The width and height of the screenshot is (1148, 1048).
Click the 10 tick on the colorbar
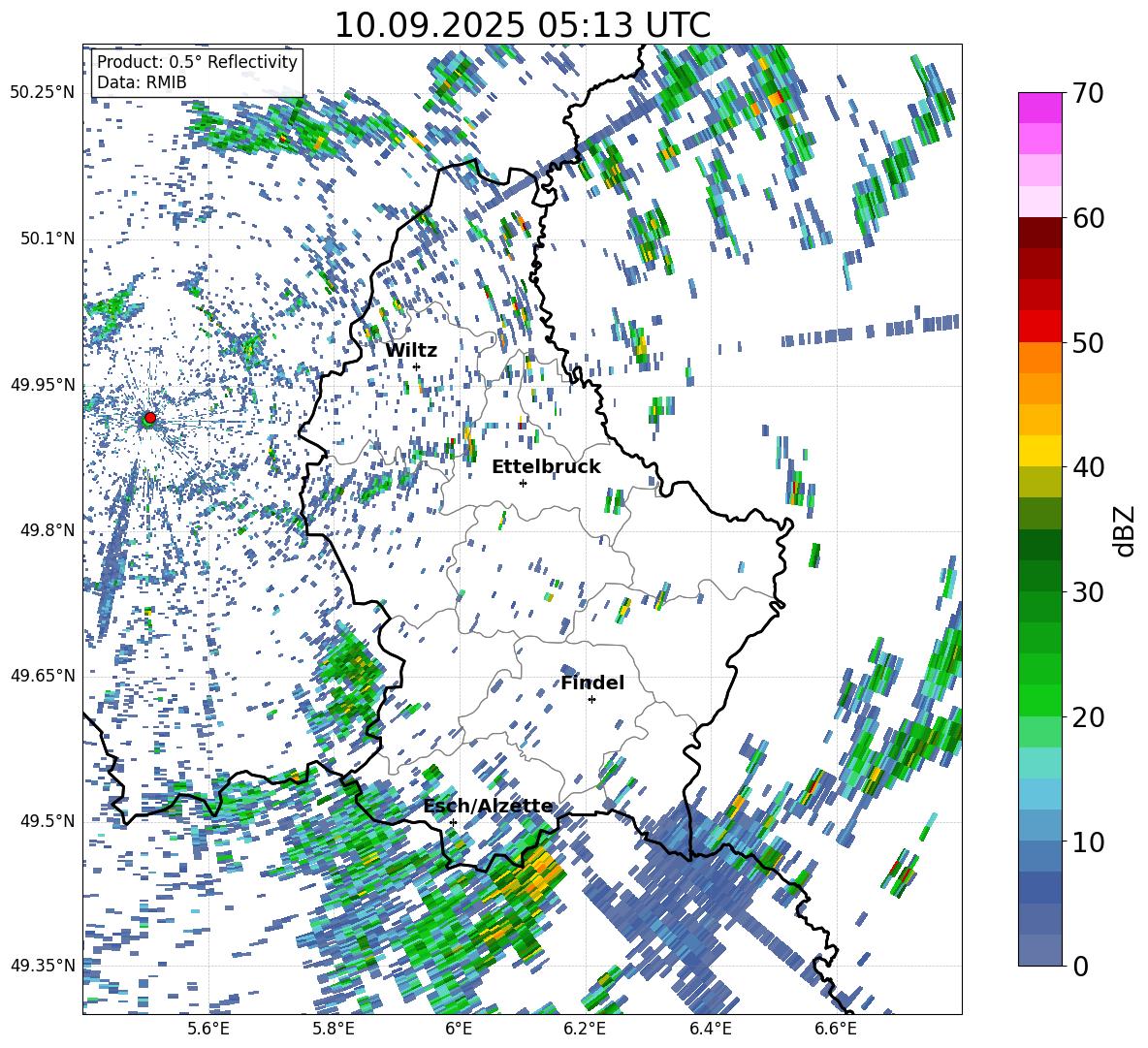[1089, 842]
